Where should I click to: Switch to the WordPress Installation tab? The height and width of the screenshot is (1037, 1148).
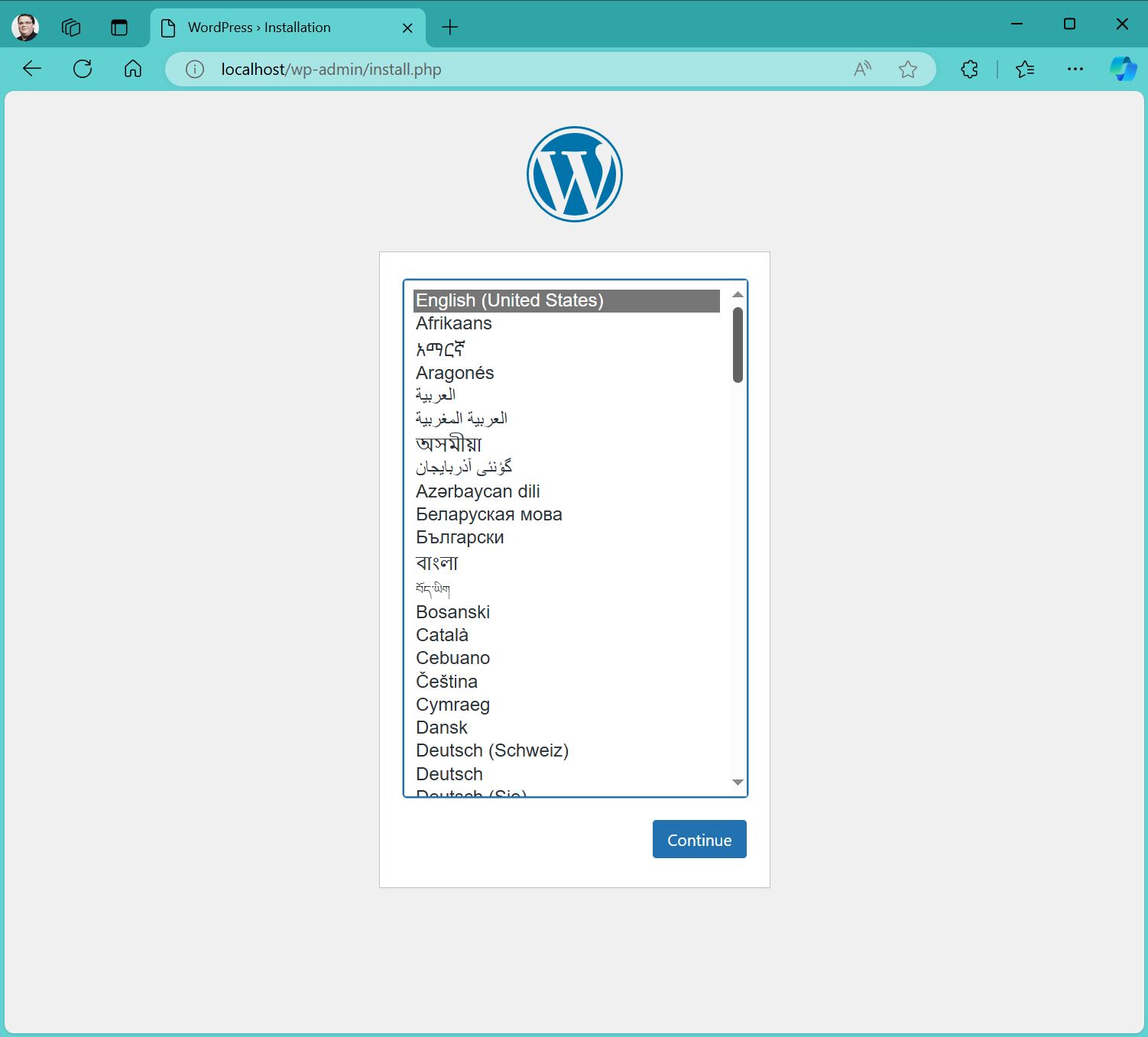[260, 28]
